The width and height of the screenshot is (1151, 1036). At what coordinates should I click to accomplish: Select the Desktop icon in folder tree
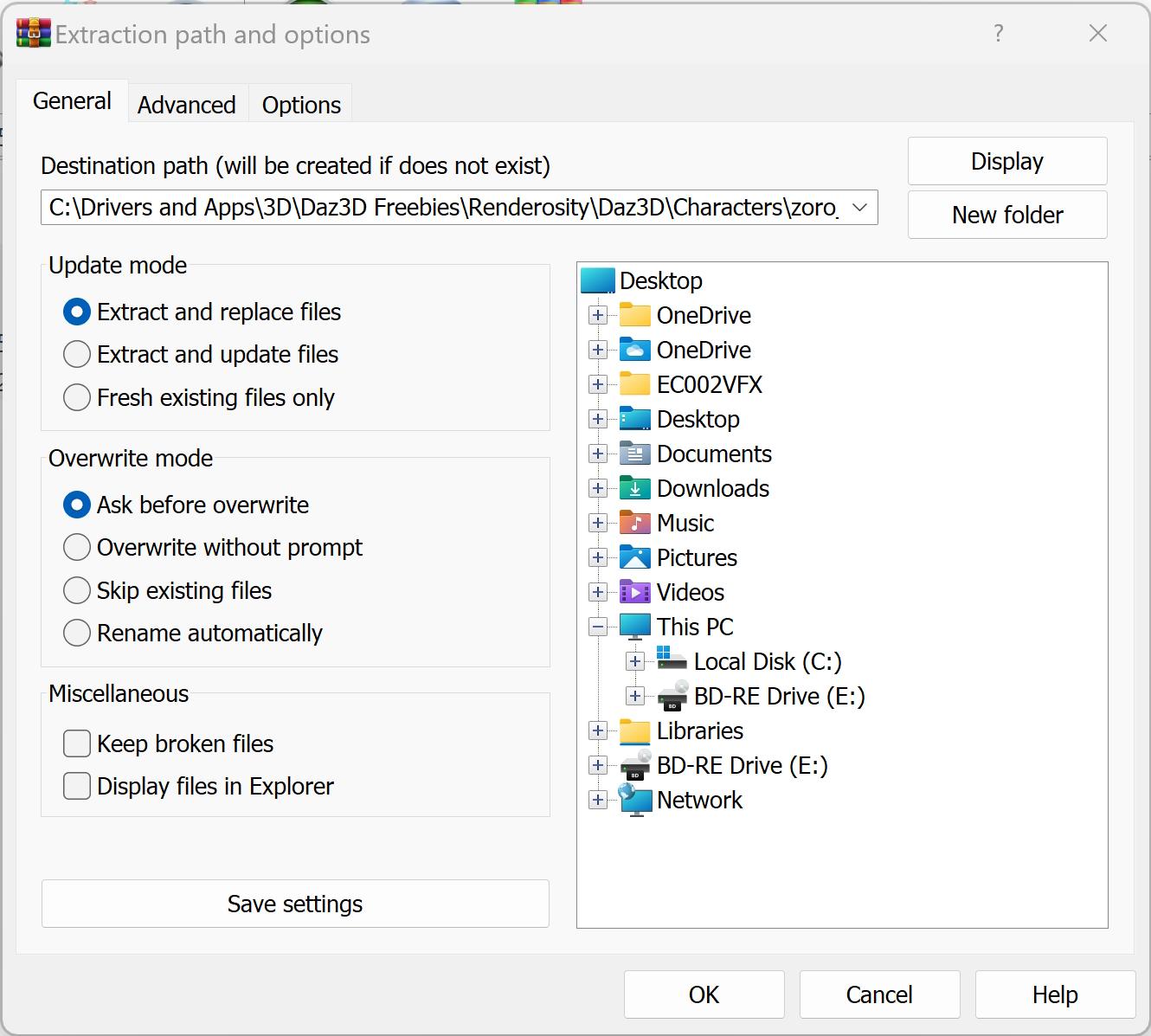[598, 280]
